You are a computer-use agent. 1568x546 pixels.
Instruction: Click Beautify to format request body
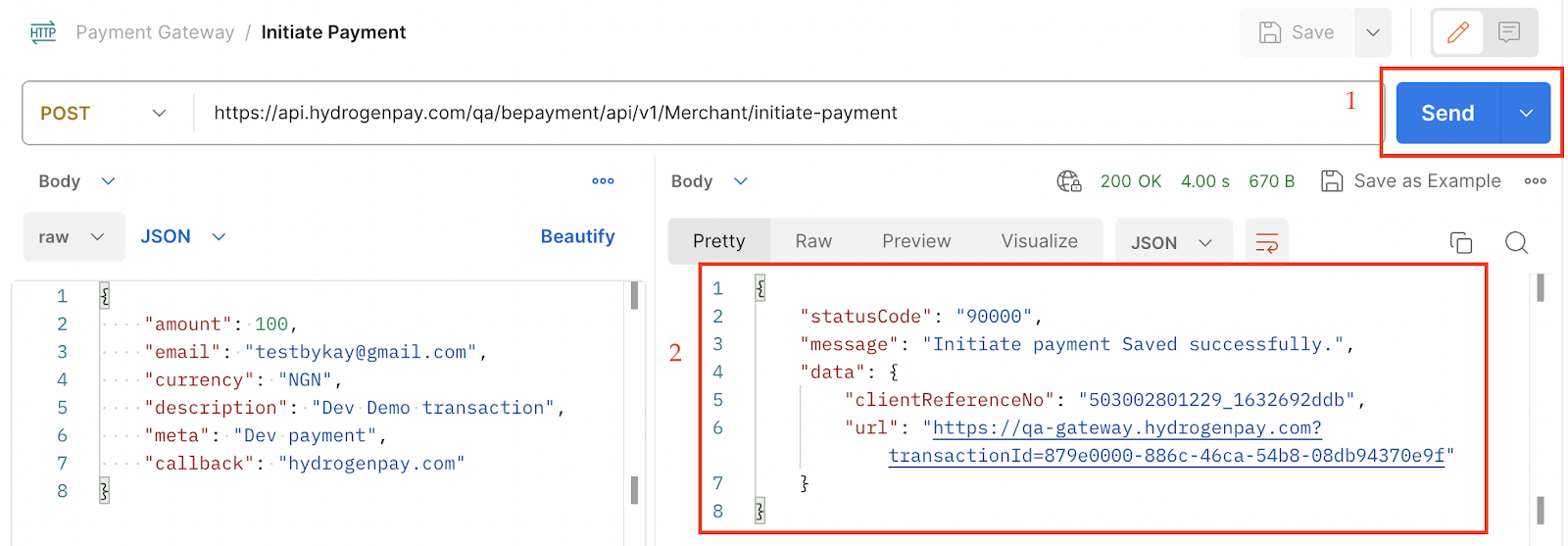tap(578, 236)
